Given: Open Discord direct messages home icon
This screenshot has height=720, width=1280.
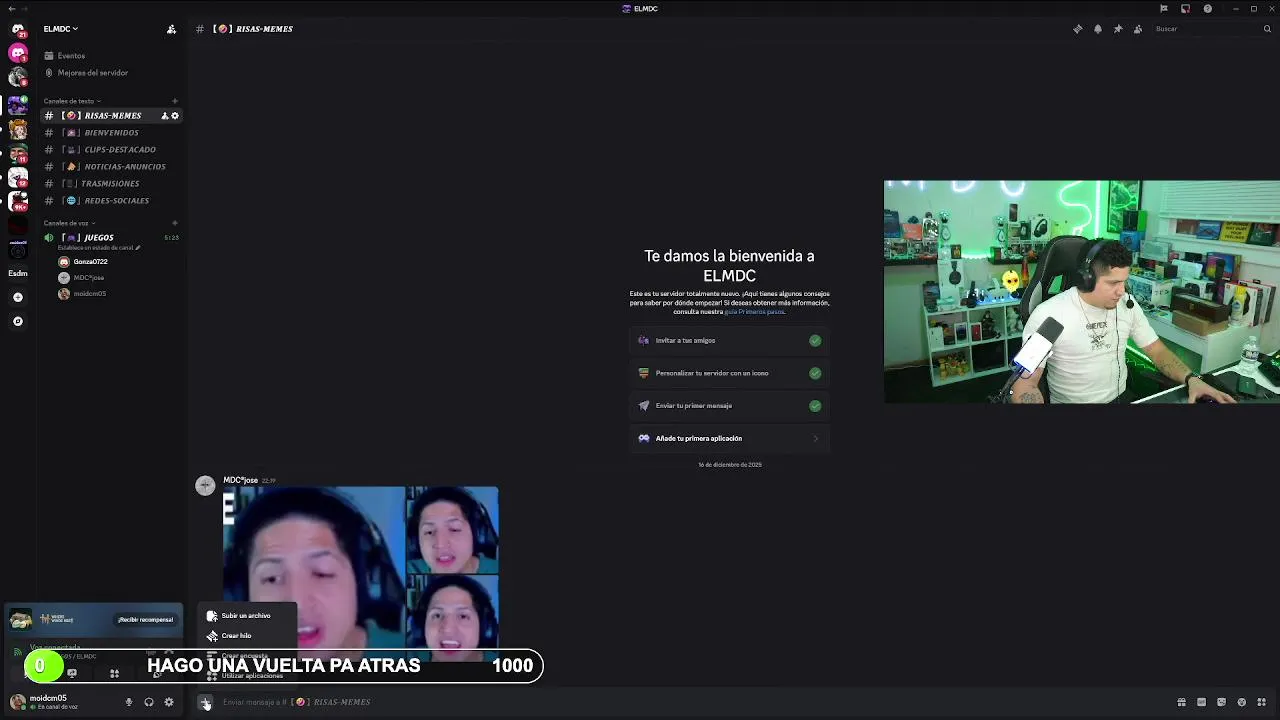Looking at the screenshot, I should coord(18,30).
